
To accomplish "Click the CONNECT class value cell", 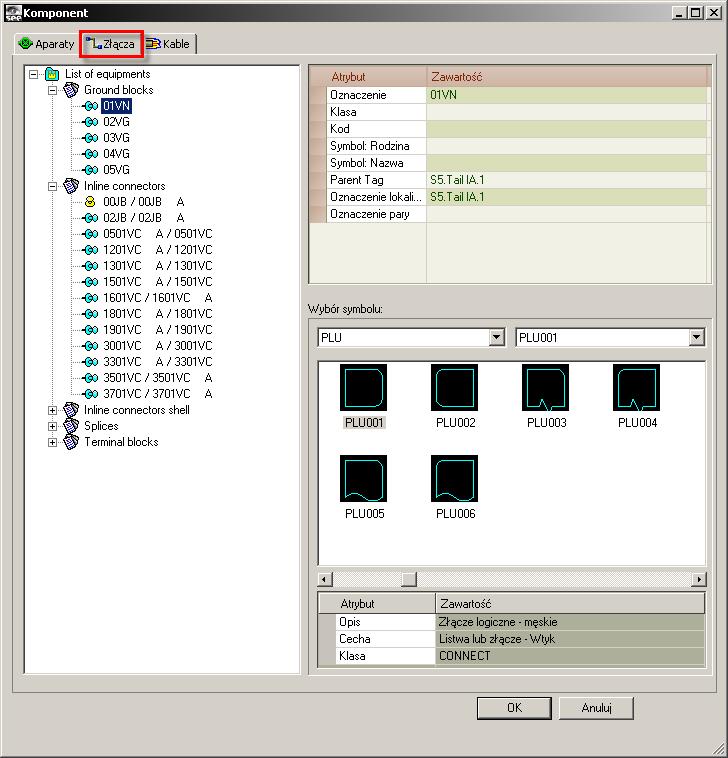I will pos(570,656).
